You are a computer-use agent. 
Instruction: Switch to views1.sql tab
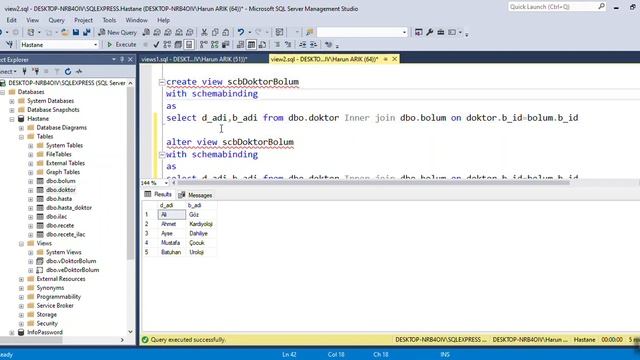point(194,59)
